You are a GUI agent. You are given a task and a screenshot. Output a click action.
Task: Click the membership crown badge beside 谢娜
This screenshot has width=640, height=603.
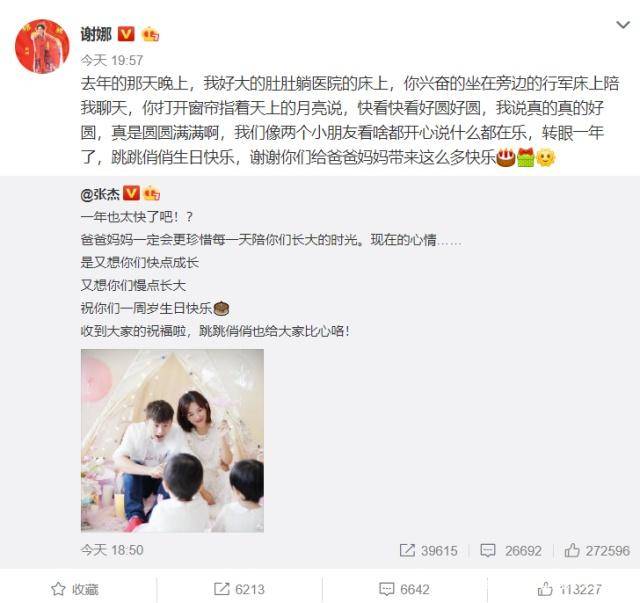[150, 34]
